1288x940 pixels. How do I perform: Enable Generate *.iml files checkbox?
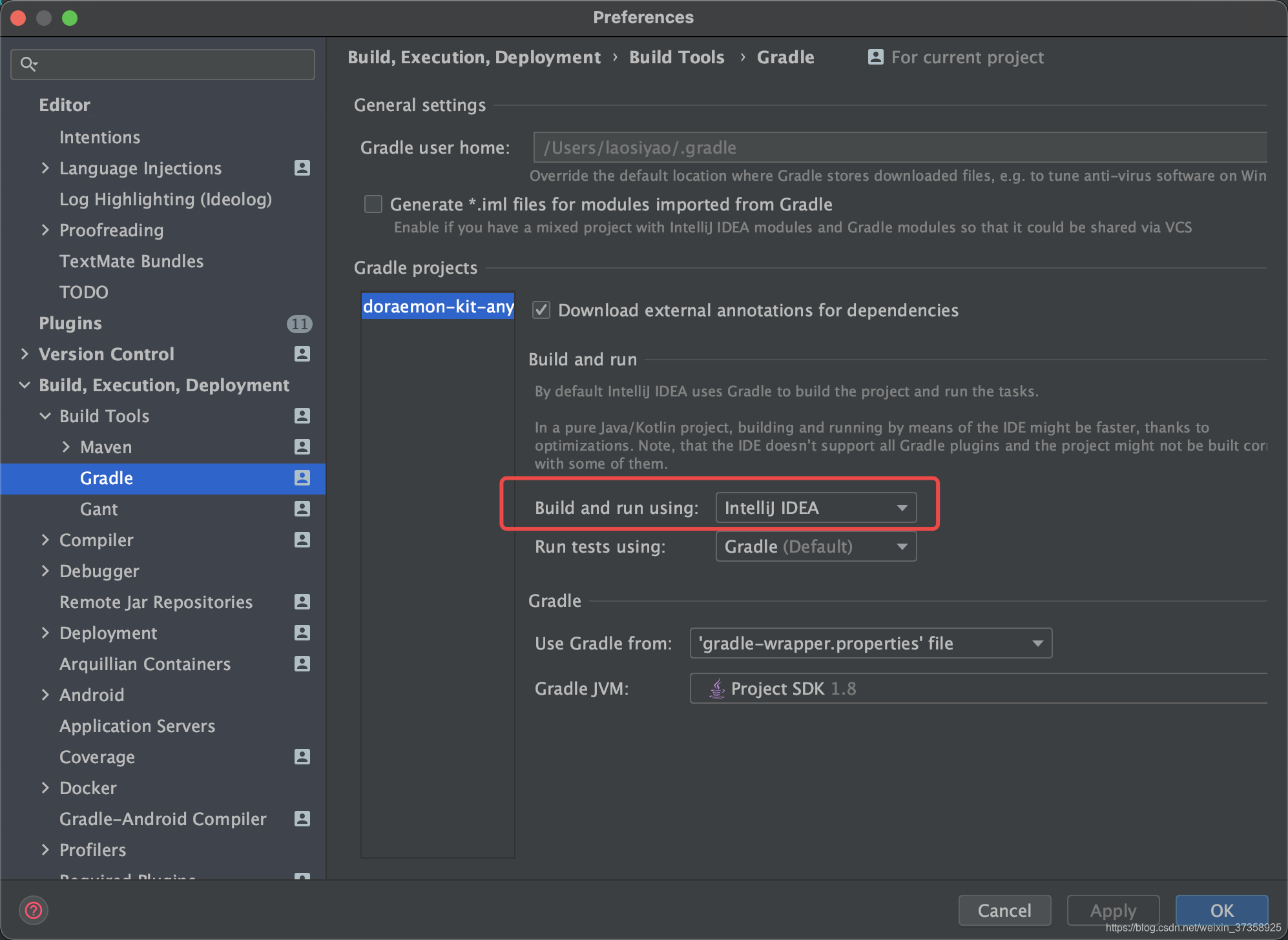click(x=373, y=205)
